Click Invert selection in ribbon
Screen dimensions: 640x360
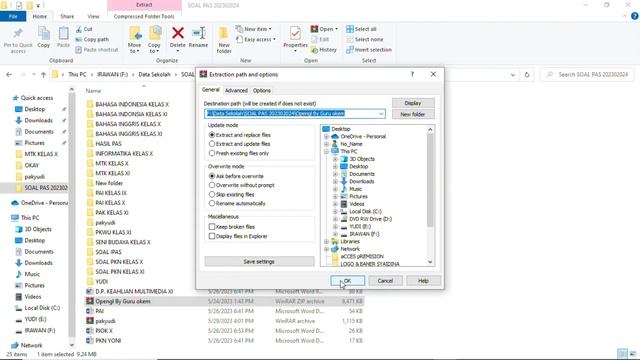click(369, 50)
